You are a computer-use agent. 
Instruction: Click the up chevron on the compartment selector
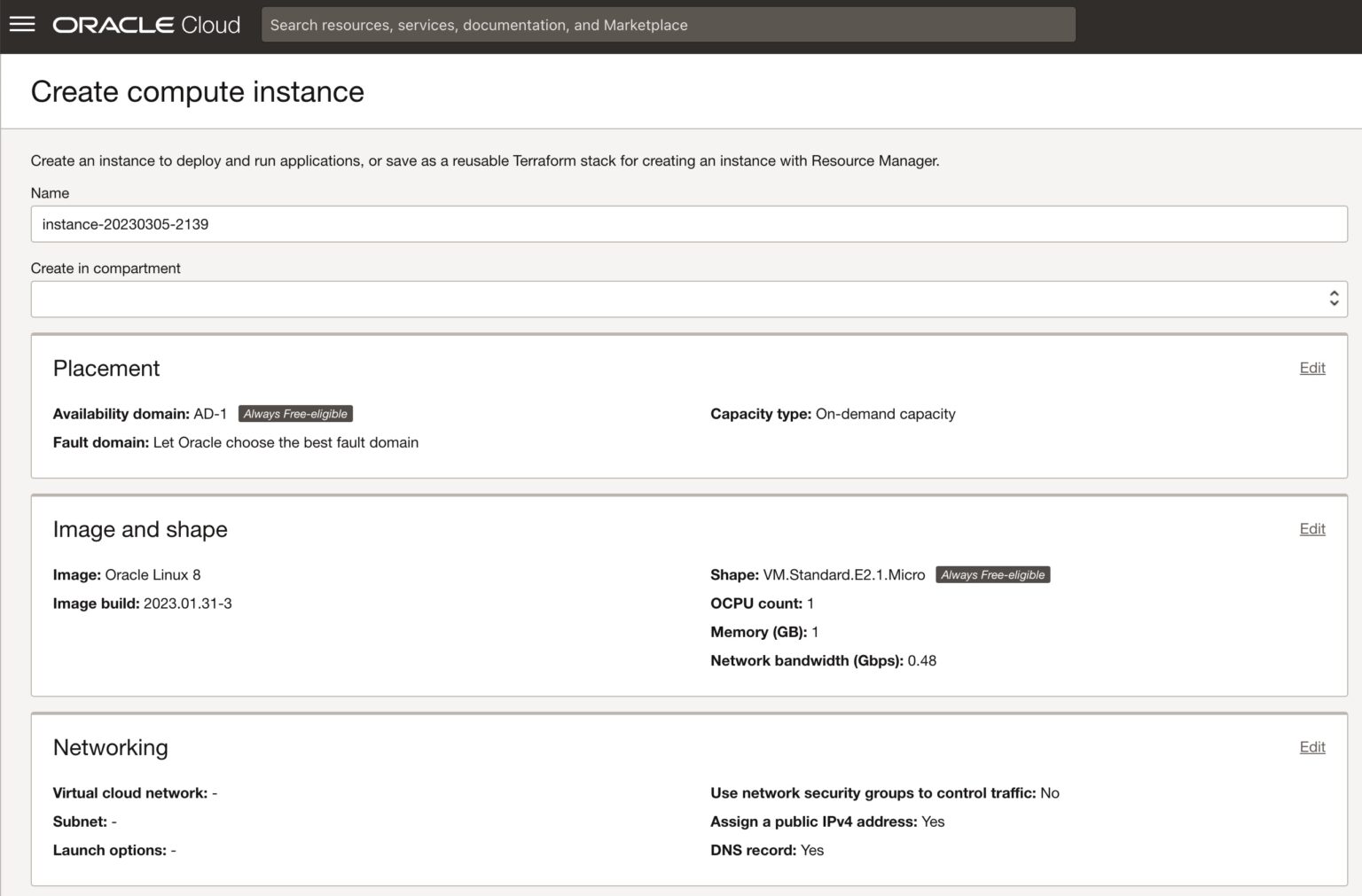coord(1334,294)
